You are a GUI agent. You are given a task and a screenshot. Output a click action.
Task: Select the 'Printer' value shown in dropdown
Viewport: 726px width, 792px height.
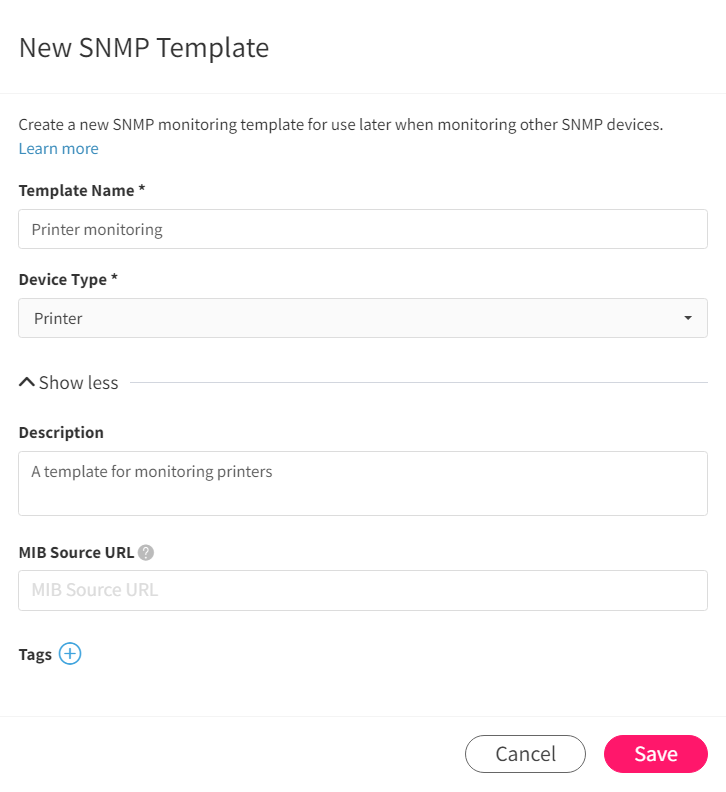[x=58, y=318]
